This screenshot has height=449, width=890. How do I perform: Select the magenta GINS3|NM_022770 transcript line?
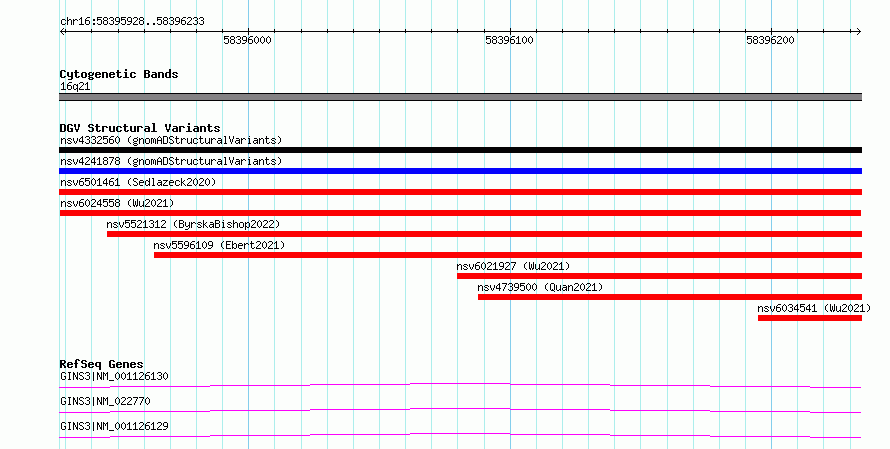coord(460,411)
